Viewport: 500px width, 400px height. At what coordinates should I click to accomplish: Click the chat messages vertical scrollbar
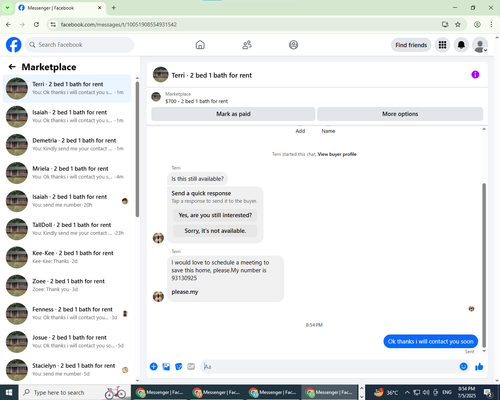(x=484, y=265)
